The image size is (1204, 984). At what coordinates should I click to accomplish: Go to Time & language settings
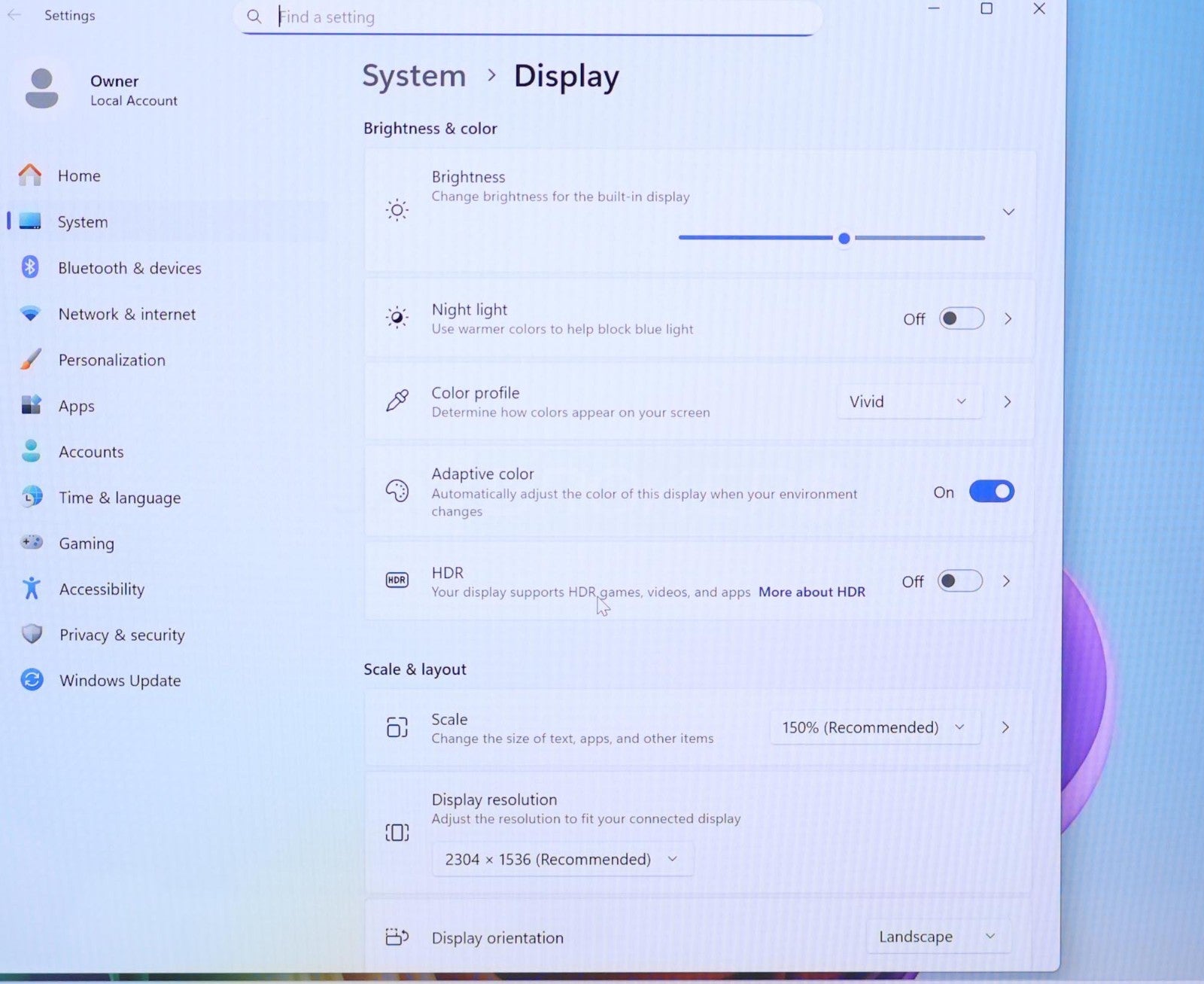120,498
